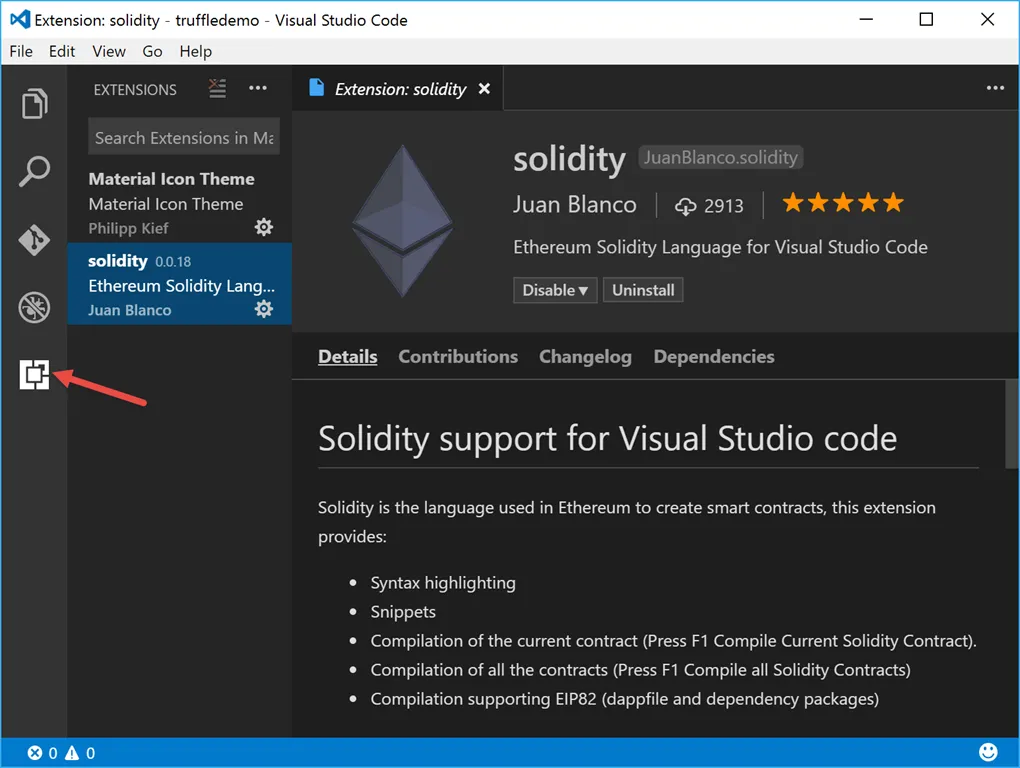Open the Extensions view icon
This screenshot has width=1020, height=768.
[x=34, y=375]
